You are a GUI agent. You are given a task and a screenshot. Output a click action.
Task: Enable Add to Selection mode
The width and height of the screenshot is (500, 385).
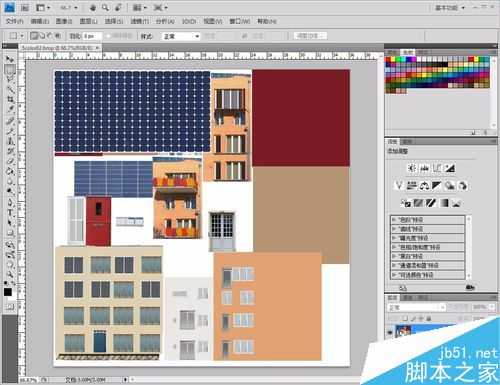point(42,35)
